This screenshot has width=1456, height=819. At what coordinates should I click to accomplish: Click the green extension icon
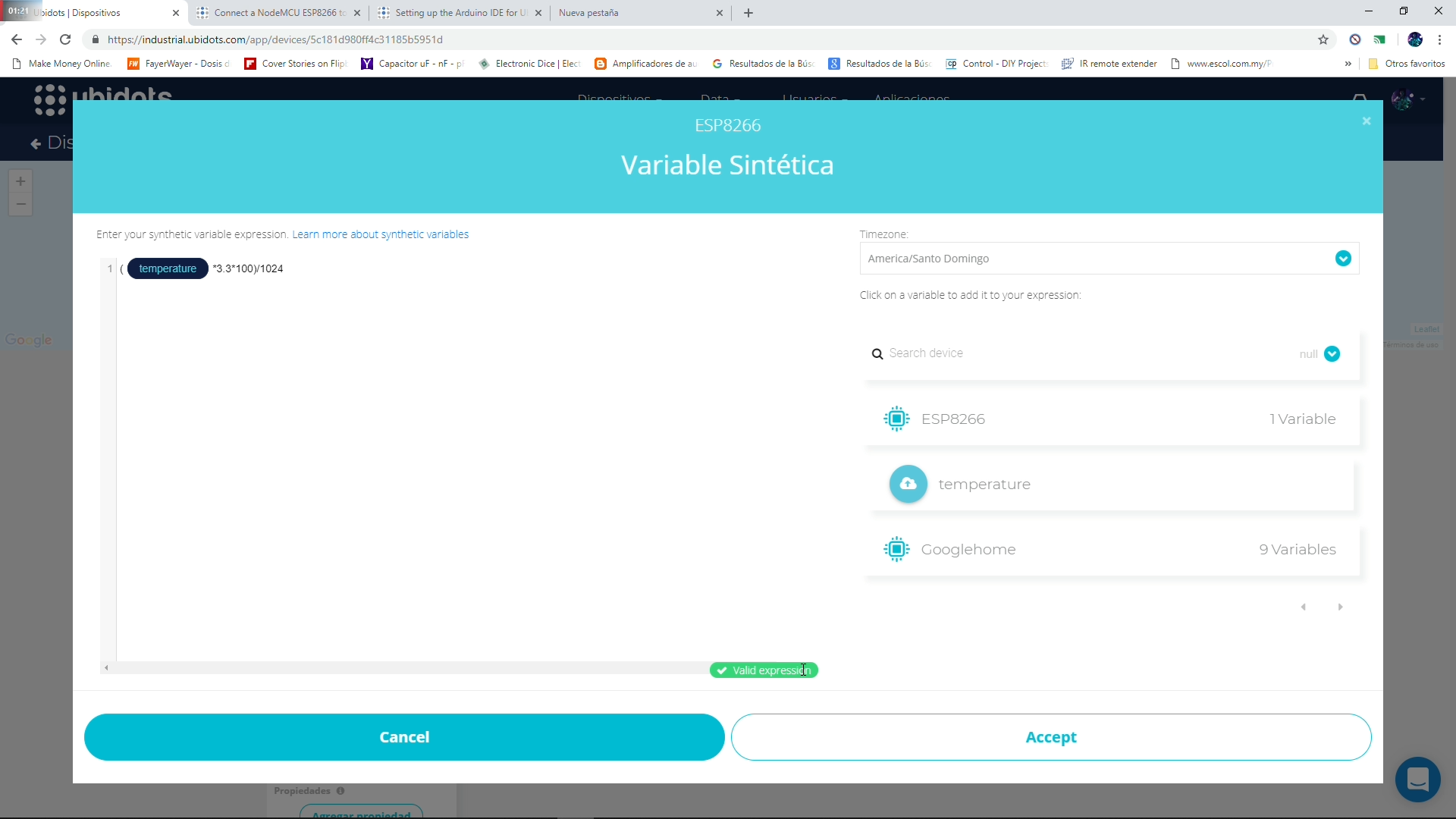(1379, 39)
